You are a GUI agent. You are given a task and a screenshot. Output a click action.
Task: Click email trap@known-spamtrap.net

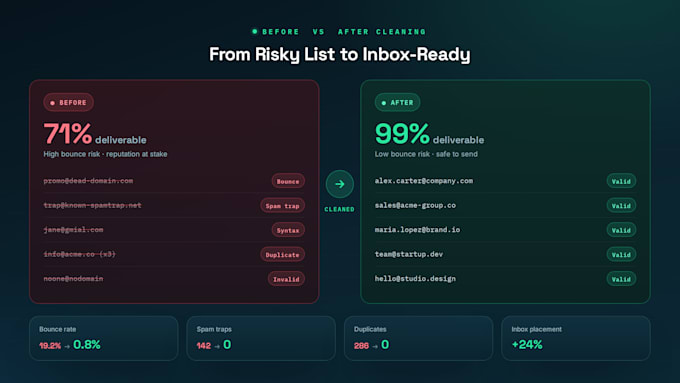point(92,205)
